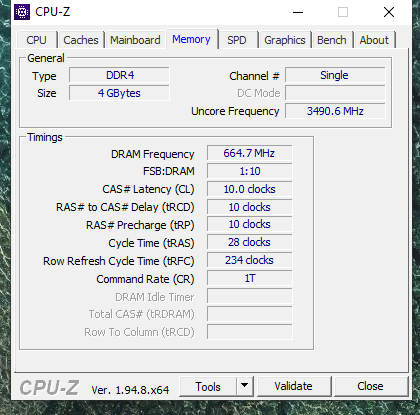Click the 1T command rate value
420x415 pixels.
[249, 278]
